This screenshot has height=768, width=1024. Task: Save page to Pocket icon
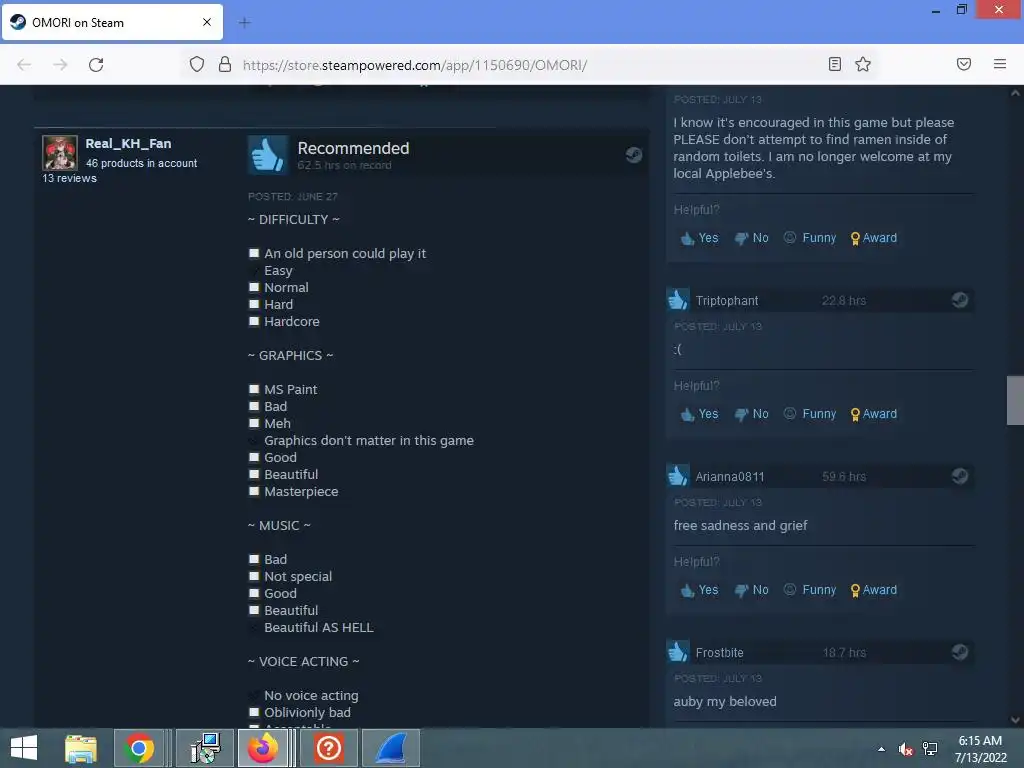click(964, 64)
